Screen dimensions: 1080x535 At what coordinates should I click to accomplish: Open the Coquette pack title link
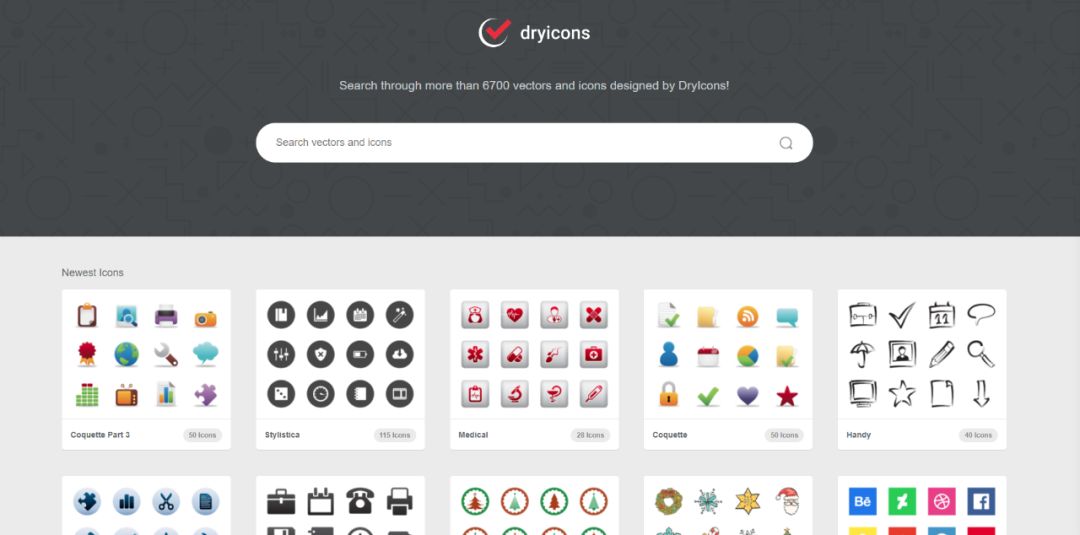[x=669, y=435]
